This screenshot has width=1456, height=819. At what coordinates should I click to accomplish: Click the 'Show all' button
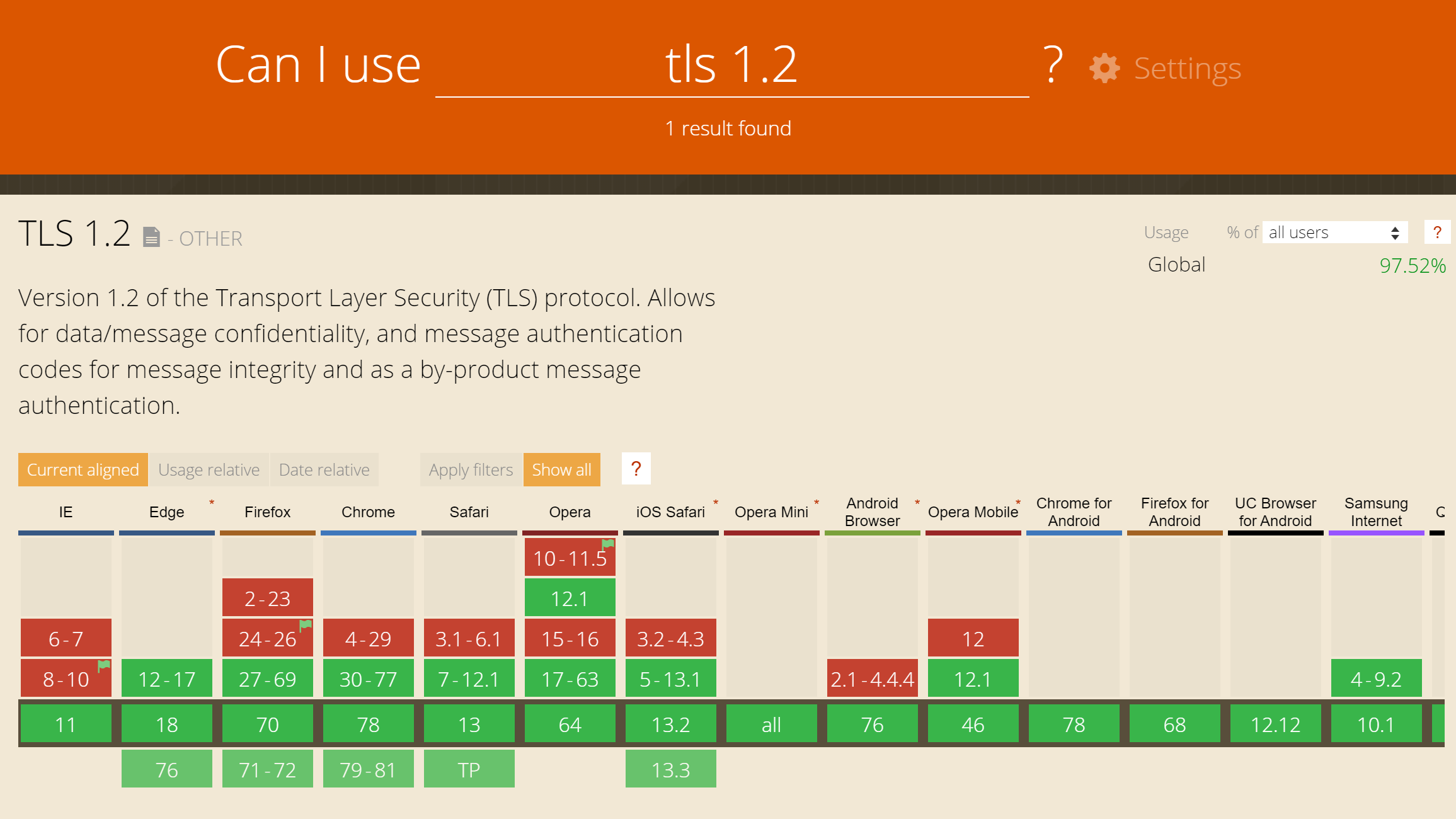(x=561, y=469)
